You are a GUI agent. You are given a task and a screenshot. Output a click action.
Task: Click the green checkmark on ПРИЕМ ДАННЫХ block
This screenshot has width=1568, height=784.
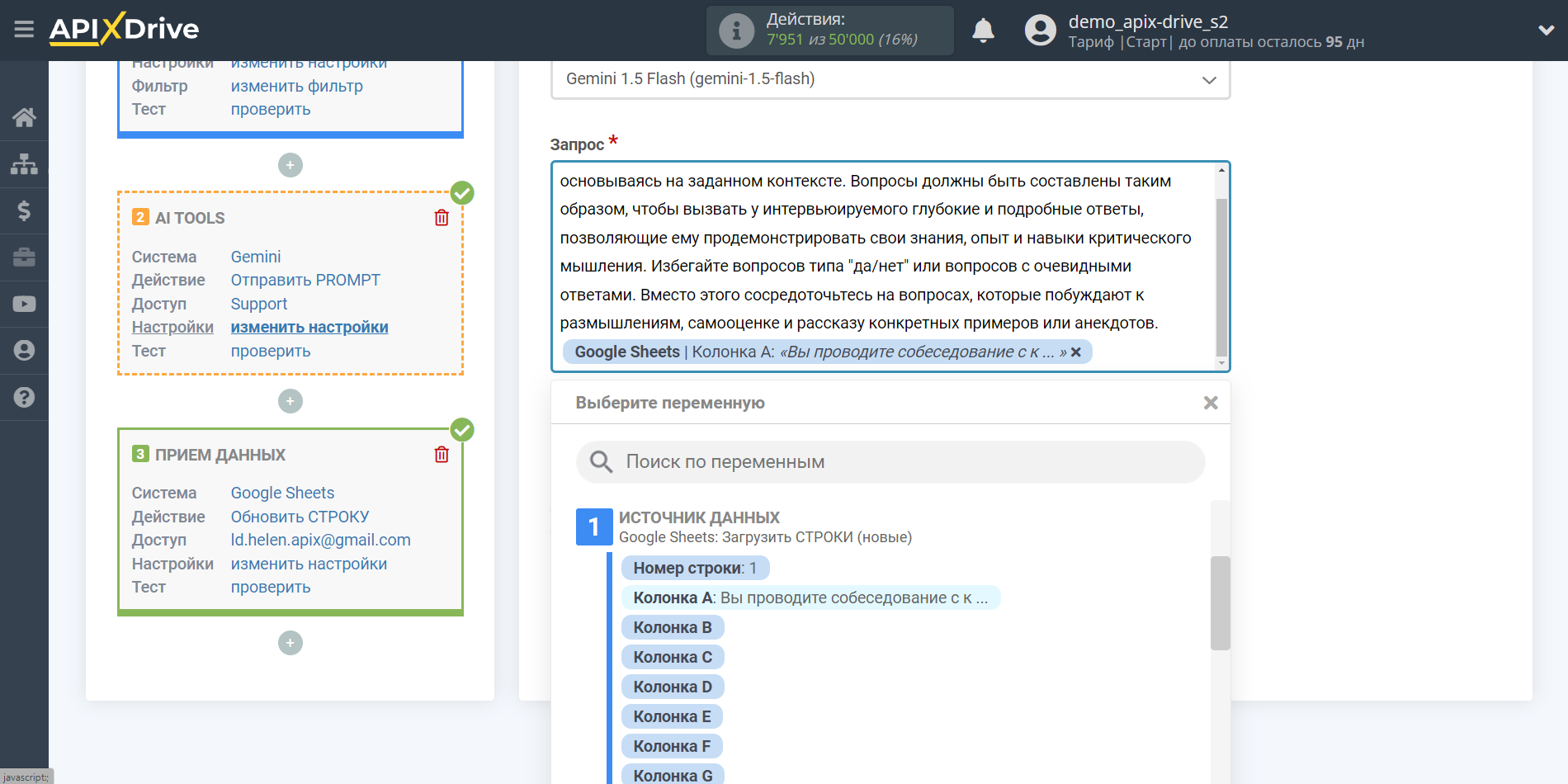point(462,430)
